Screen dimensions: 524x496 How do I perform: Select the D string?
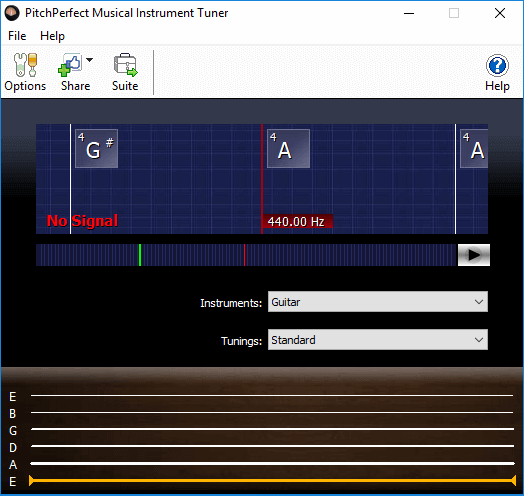[272, 446]
